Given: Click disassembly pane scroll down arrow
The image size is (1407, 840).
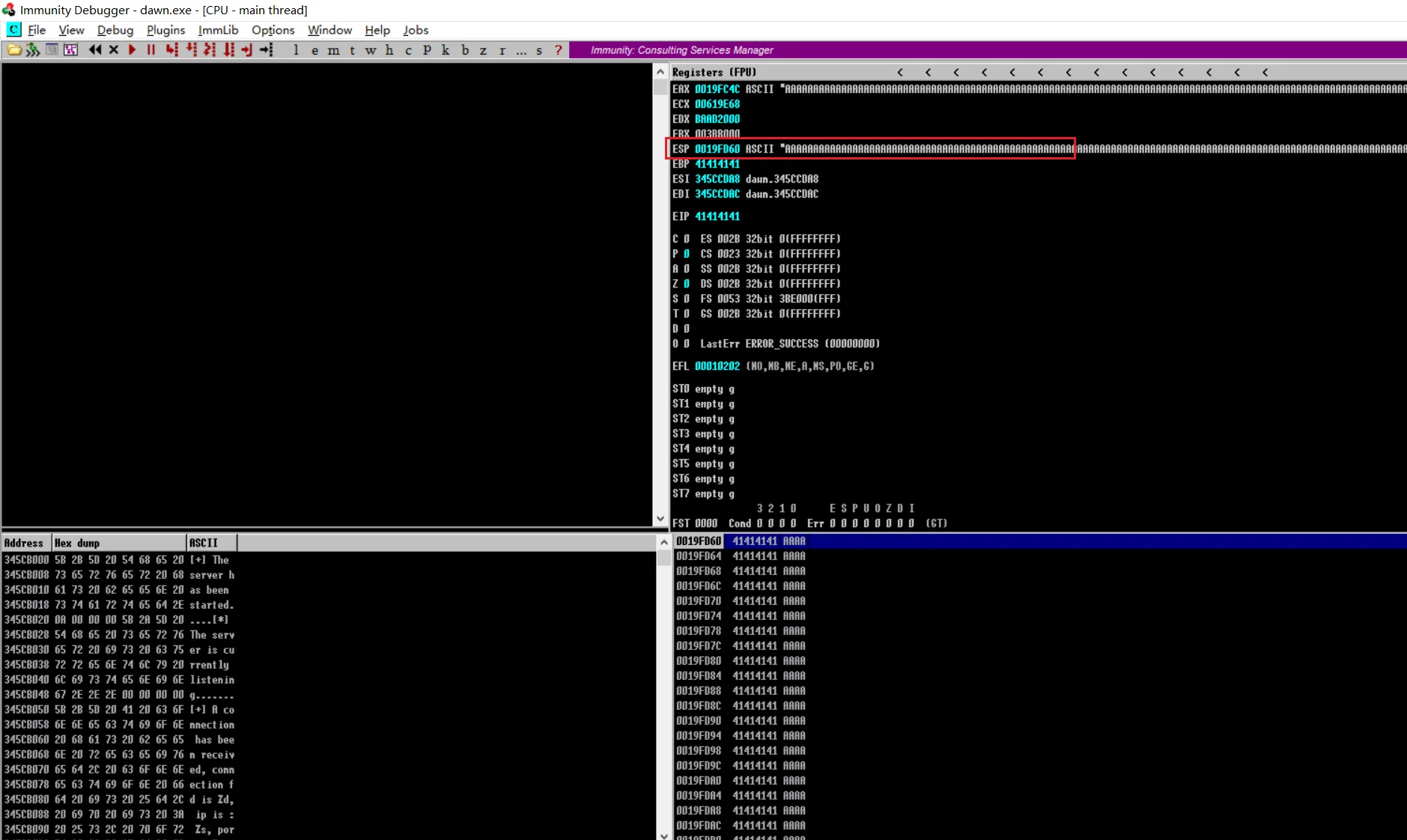Looking at the screenshot, I should pyautogui.click(x=660, y=519).
